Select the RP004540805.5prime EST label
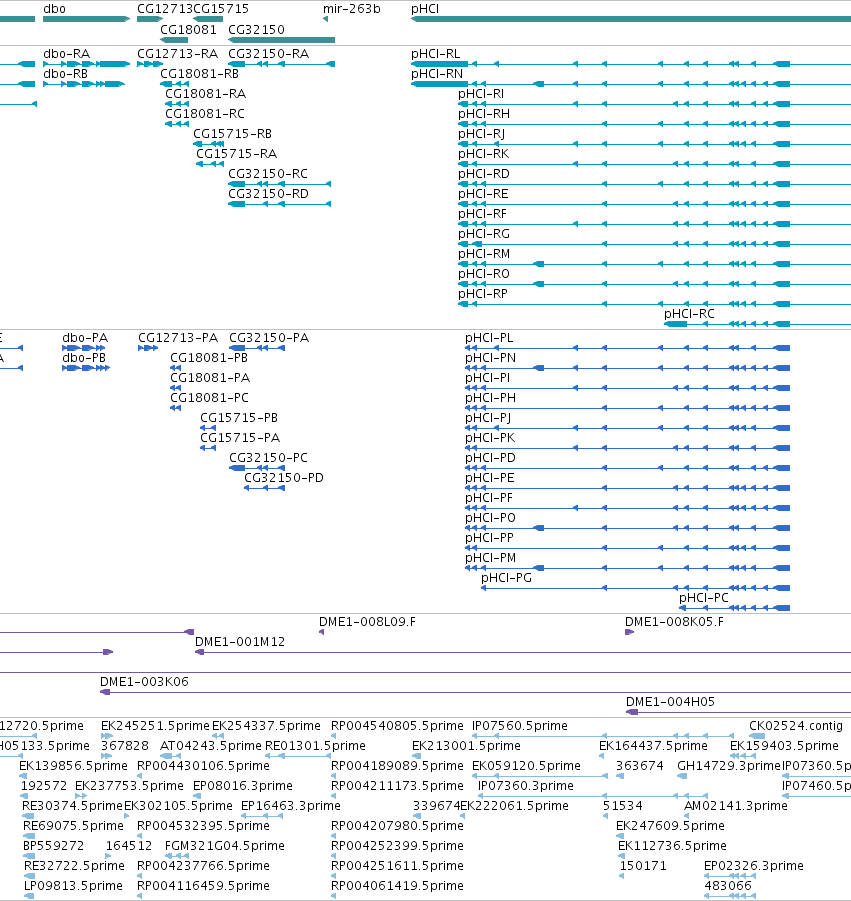This screenshot has height=901, width=851. [397, 726]
